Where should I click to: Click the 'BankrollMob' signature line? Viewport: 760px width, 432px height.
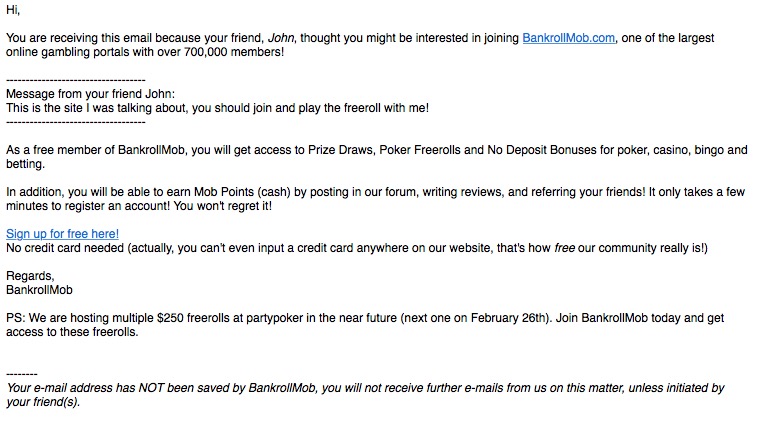point(39,290)
